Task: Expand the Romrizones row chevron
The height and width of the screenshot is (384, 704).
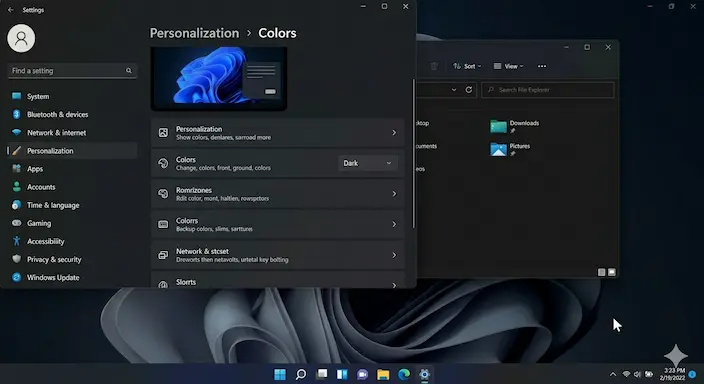Action: (x=394, y=194)
